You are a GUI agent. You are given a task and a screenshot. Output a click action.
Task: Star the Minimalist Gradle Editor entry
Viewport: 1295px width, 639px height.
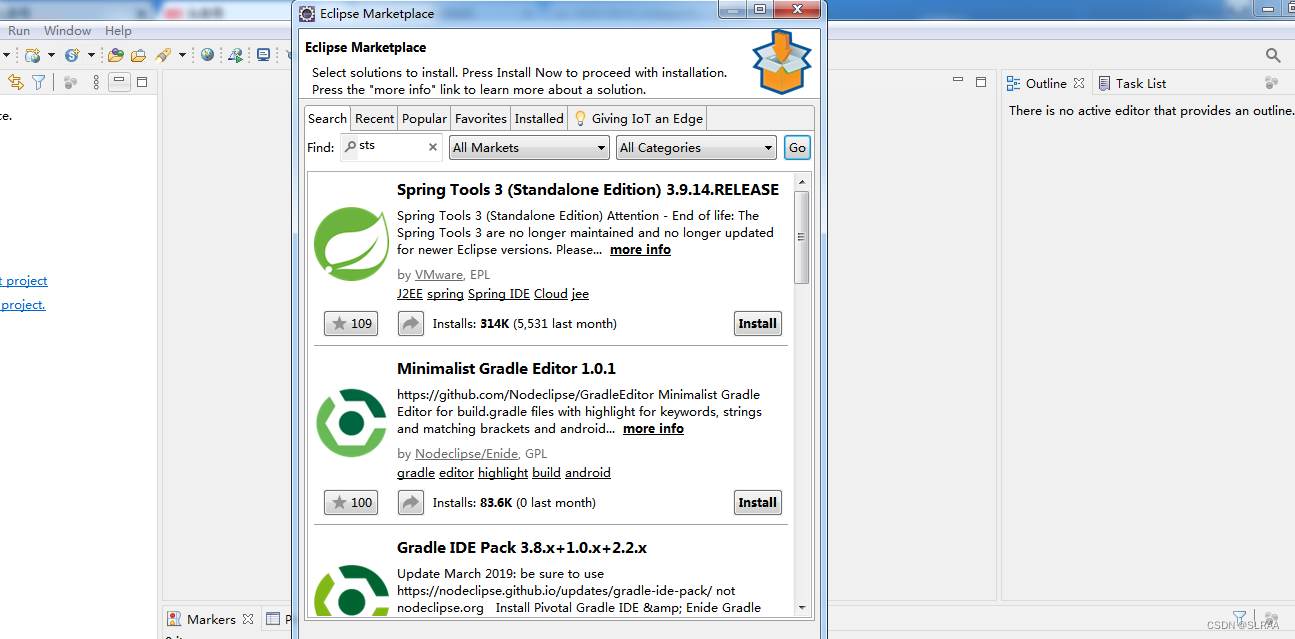[x=351, y=502]
